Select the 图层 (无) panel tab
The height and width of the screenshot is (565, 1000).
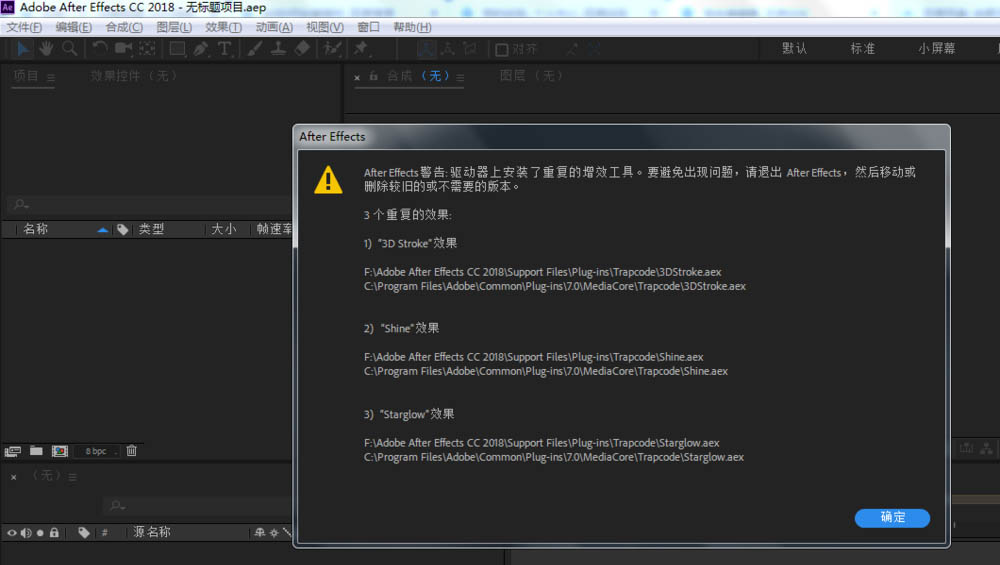pos(531,76)
